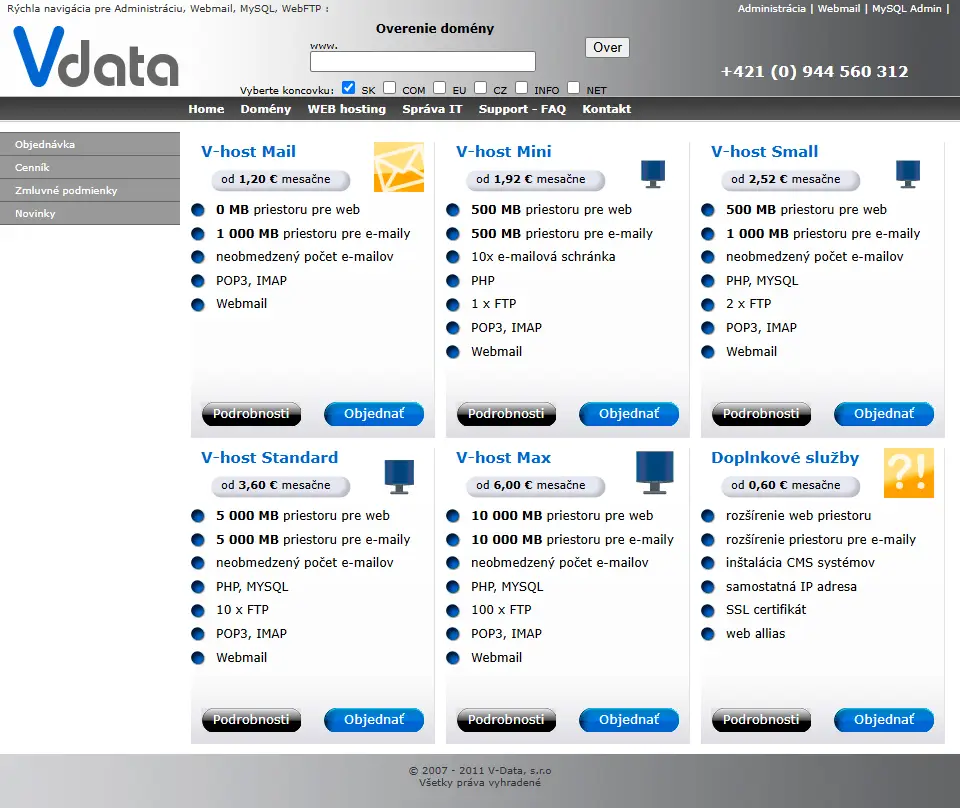Click Podrobnosti for V-host Mini

506,414
